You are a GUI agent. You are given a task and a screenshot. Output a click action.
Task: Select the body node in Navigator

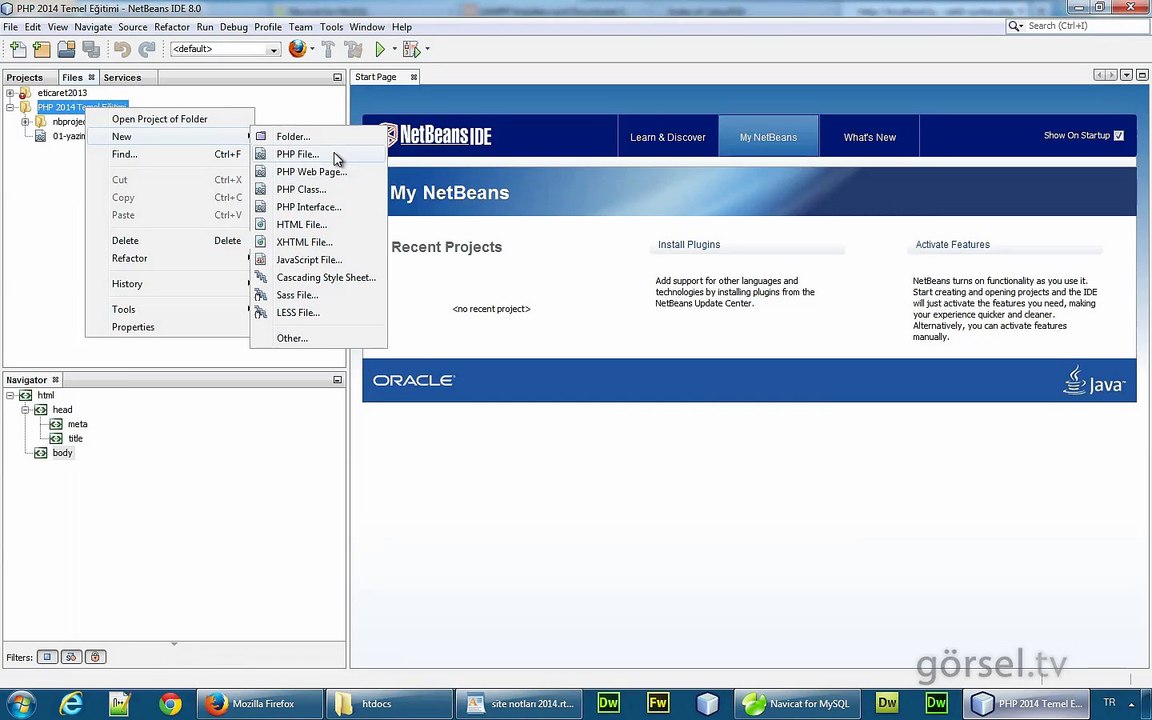pyautogui.click(x=62, y=453)
